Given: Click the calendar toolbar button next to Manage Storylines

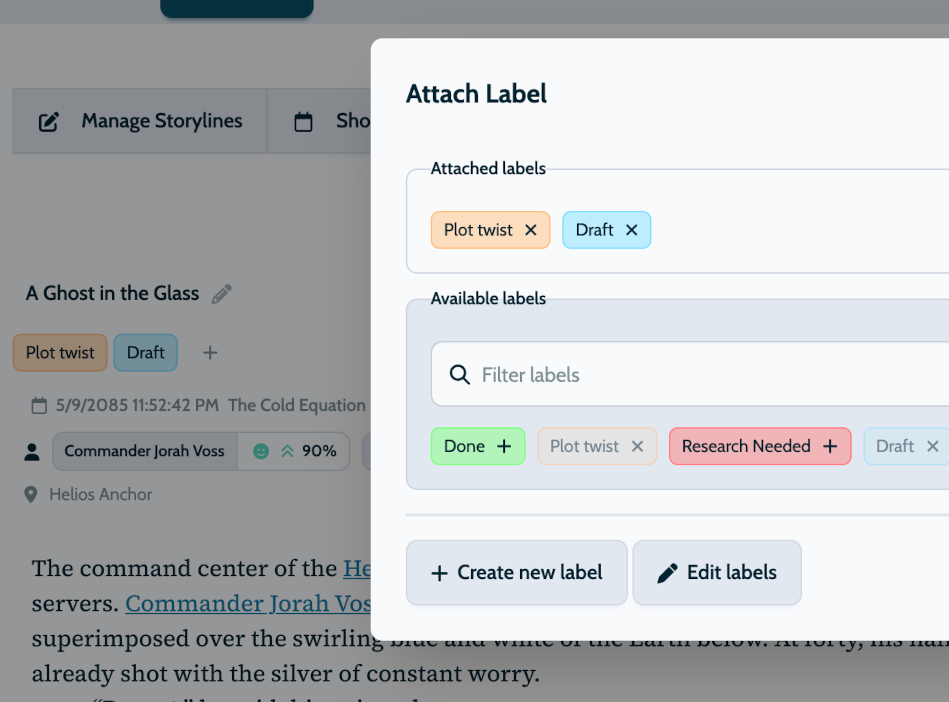Looking at the screenshot, I should [x=304, y=120].
